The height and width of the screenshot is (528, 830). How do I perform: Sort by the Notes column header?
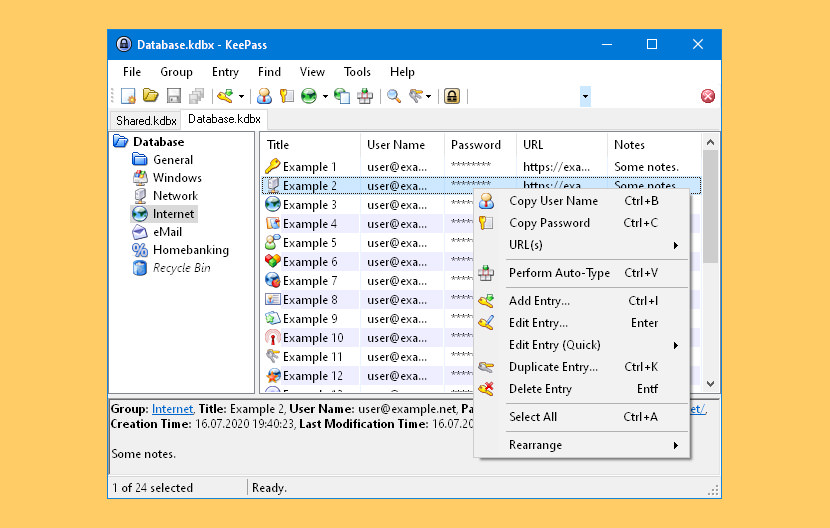654,145
